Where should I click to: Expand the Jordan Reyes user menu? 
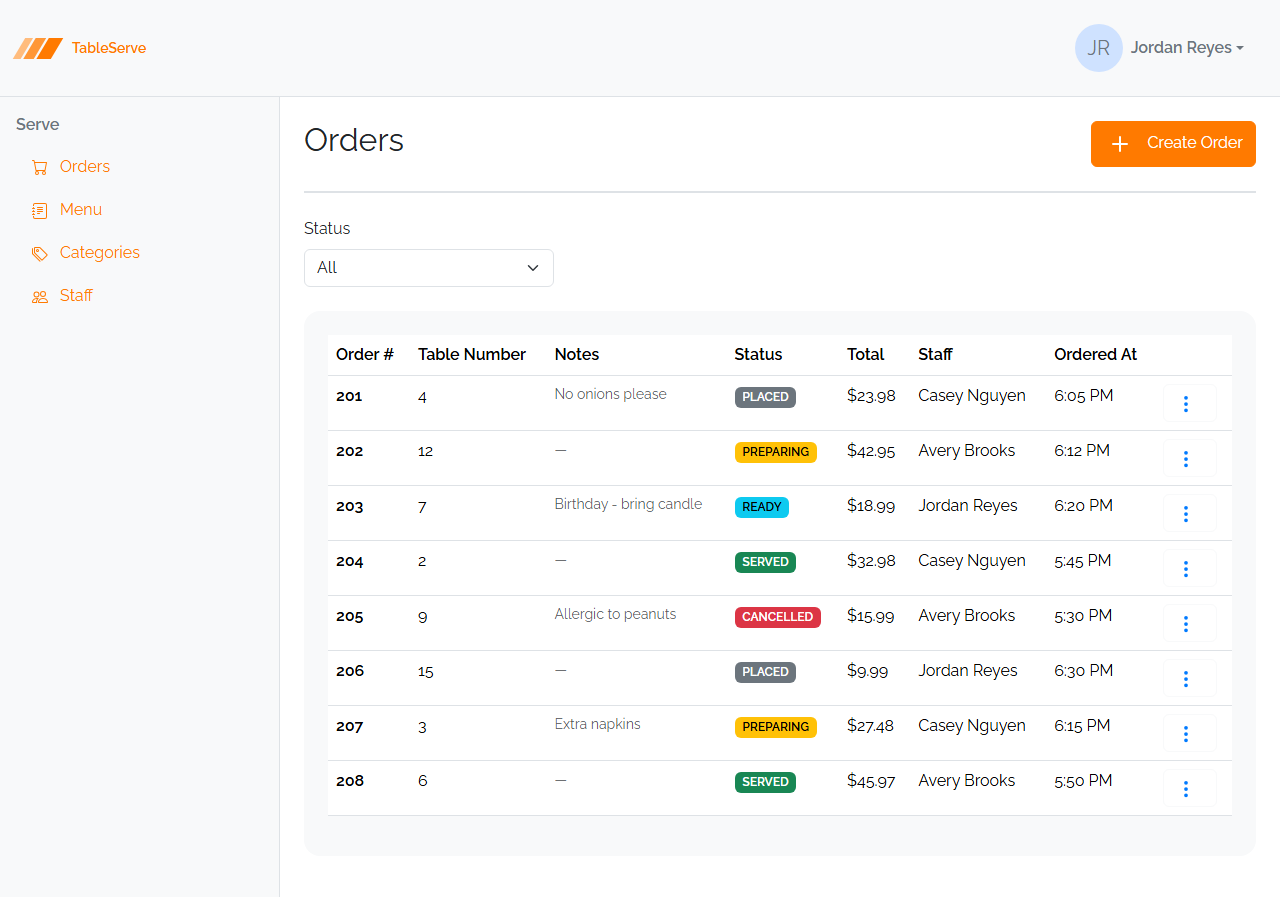1187,48
